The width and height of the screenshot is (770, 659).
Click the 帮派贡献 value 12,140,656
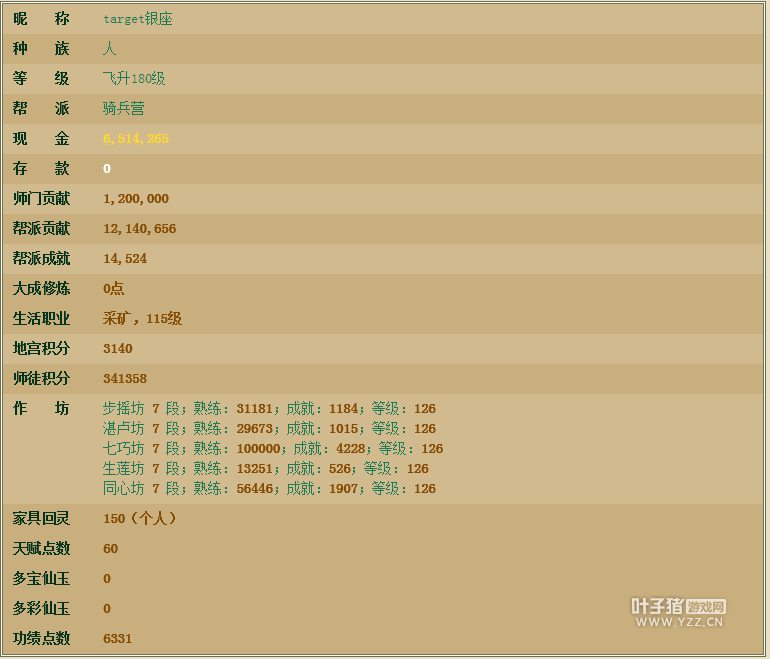(139, 229)
